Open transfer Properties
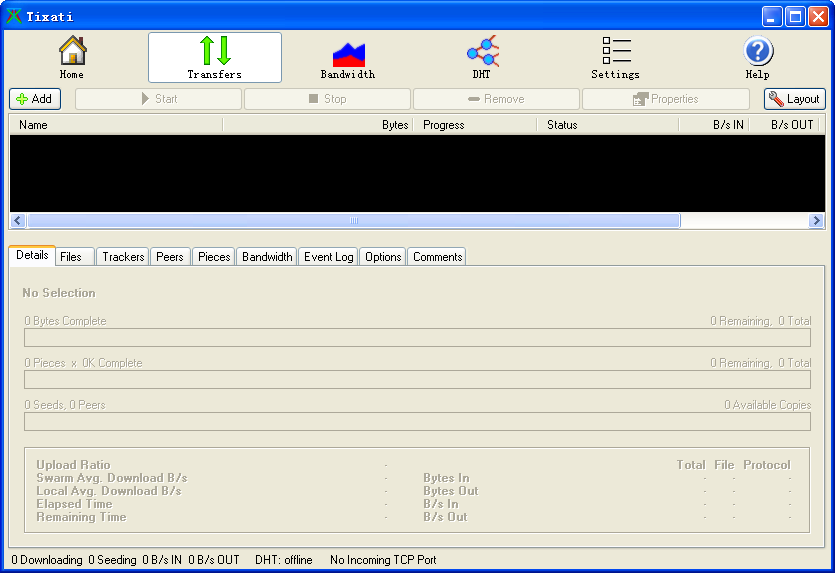The width and height of the screenshot is (835, 573). tap(666, 99)
